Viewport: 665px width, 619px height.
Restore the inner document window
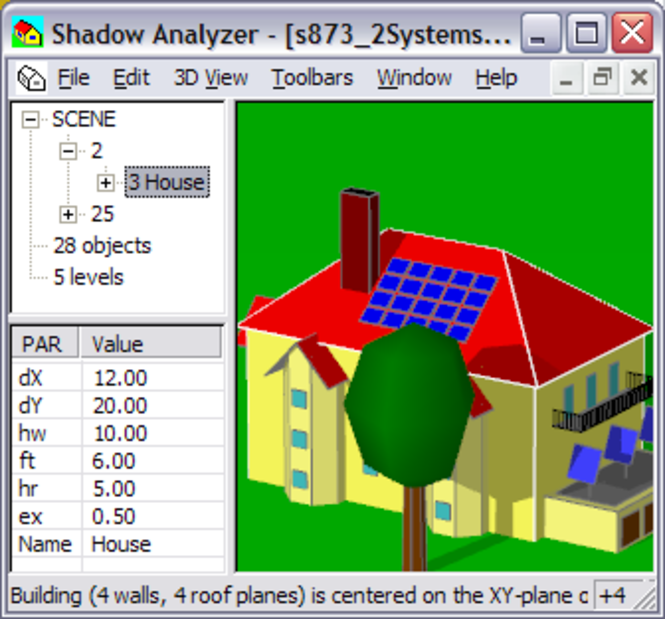coord(603,78)
